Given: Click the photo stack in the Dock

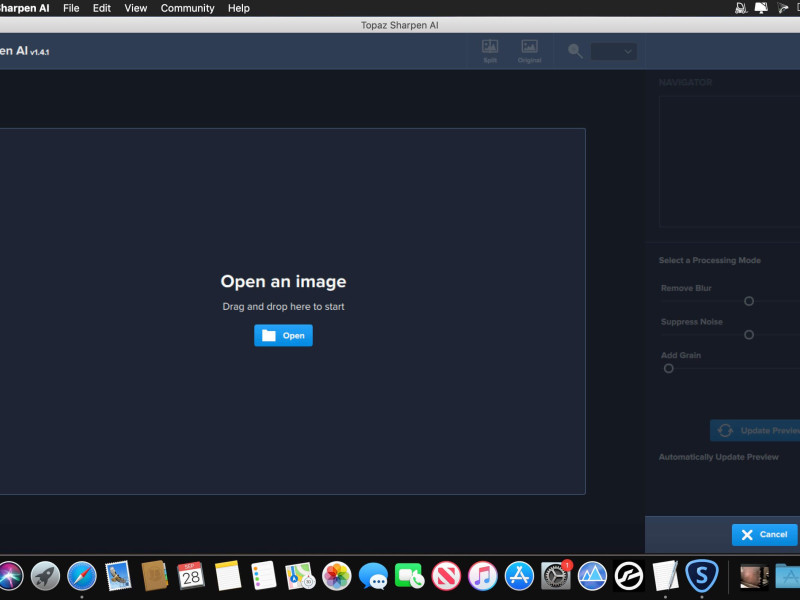Looking at the screenshot, I should pos(754,577).
